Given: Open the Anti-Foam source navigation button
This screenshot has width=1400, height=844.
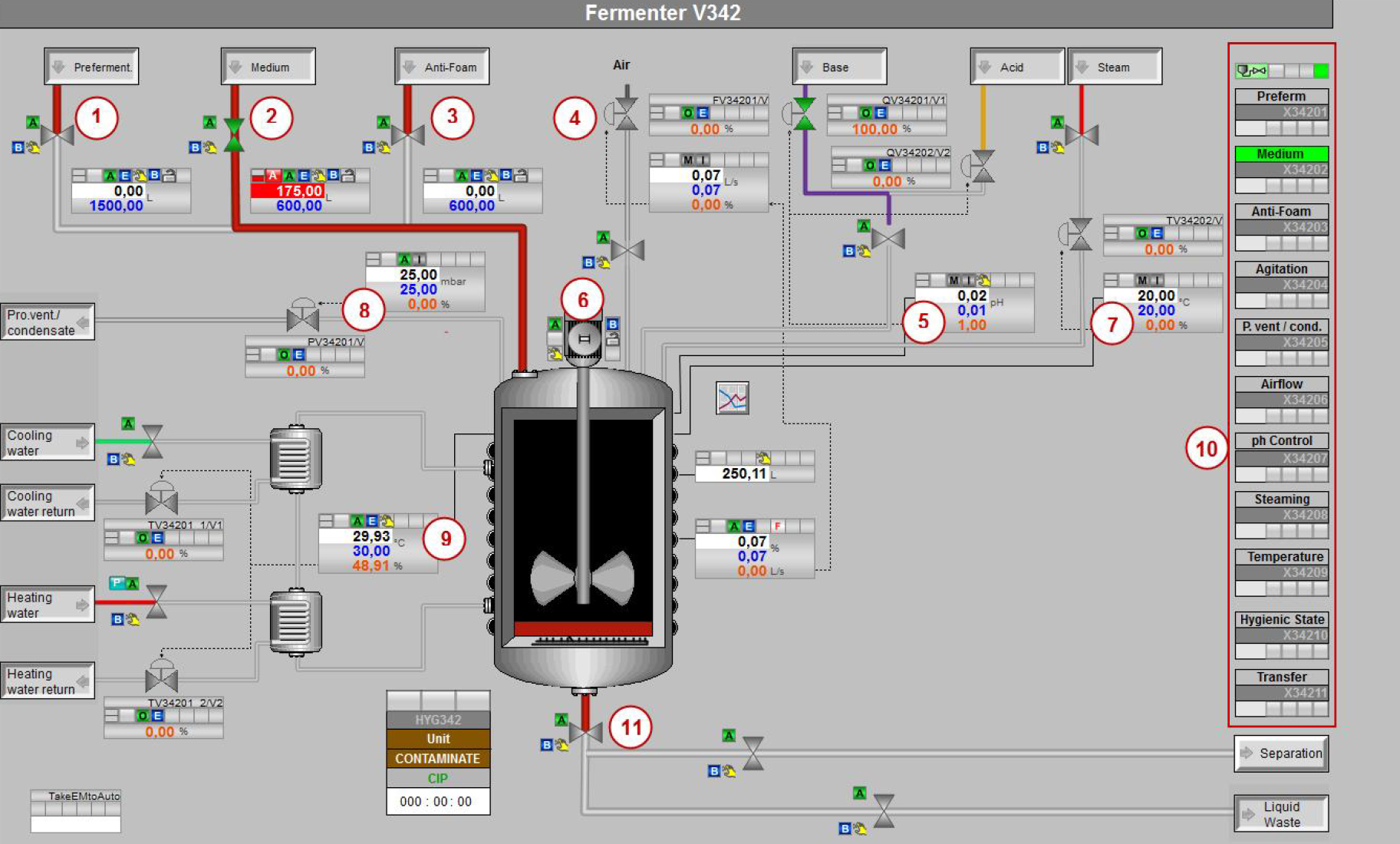Looking at the screenshot, I should (442, 67).
